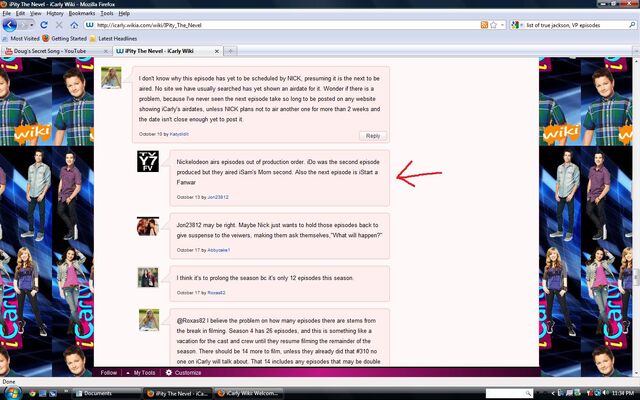Open Abbycake1's profile link
Viewport: 640px width, 400px height.
[219, 250]
